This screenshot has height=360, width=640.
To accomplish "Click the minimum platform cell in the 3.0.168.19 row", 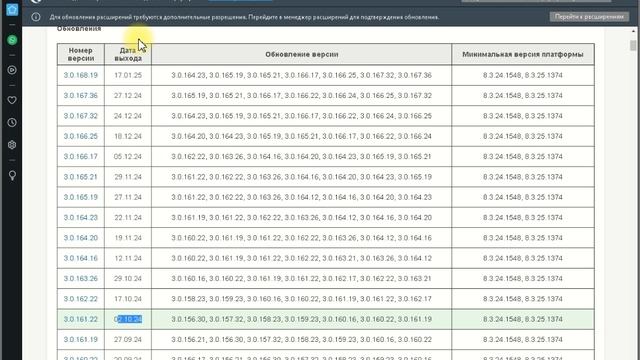I will (523, 75).
